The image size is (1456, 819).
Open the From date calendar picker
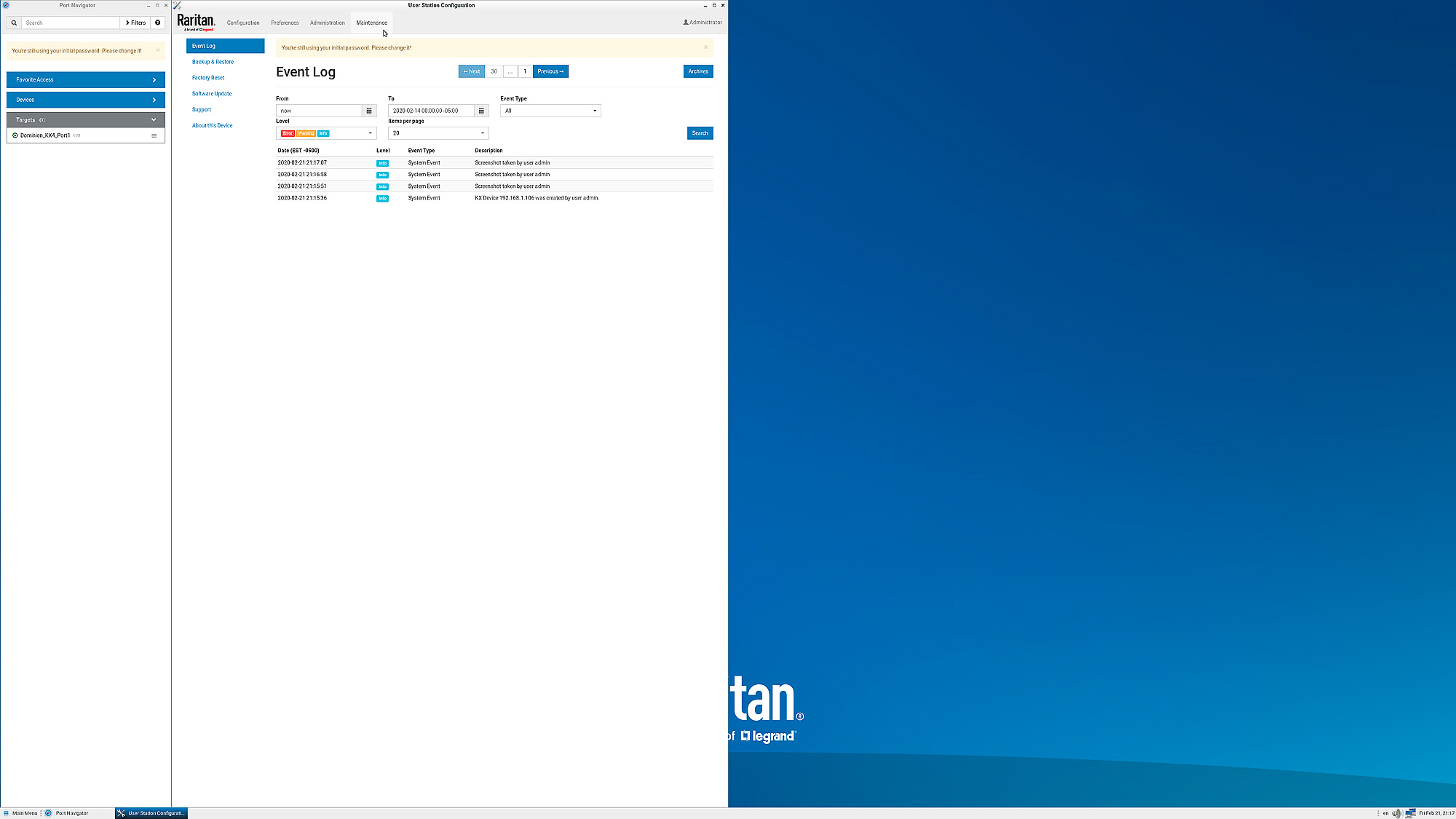(369, 111)
